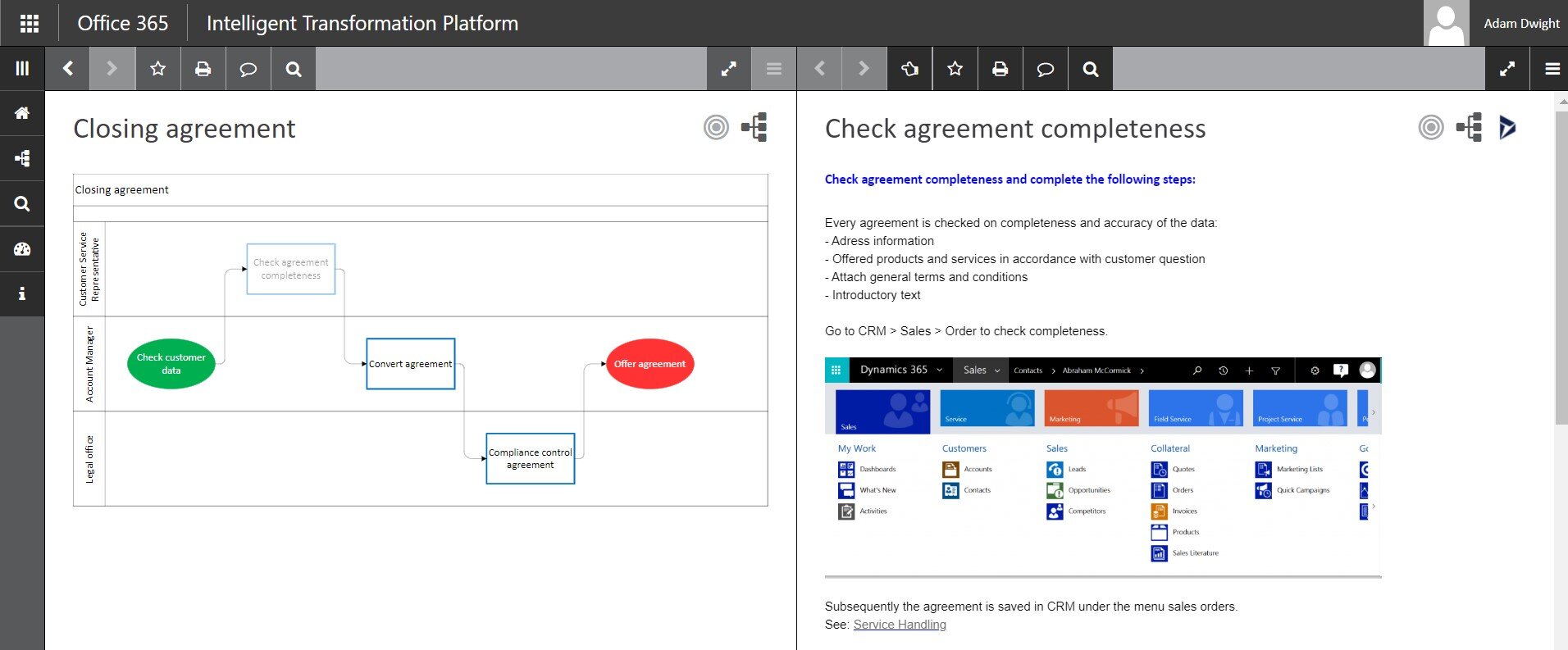Select the Convert agreement process step

410,364
